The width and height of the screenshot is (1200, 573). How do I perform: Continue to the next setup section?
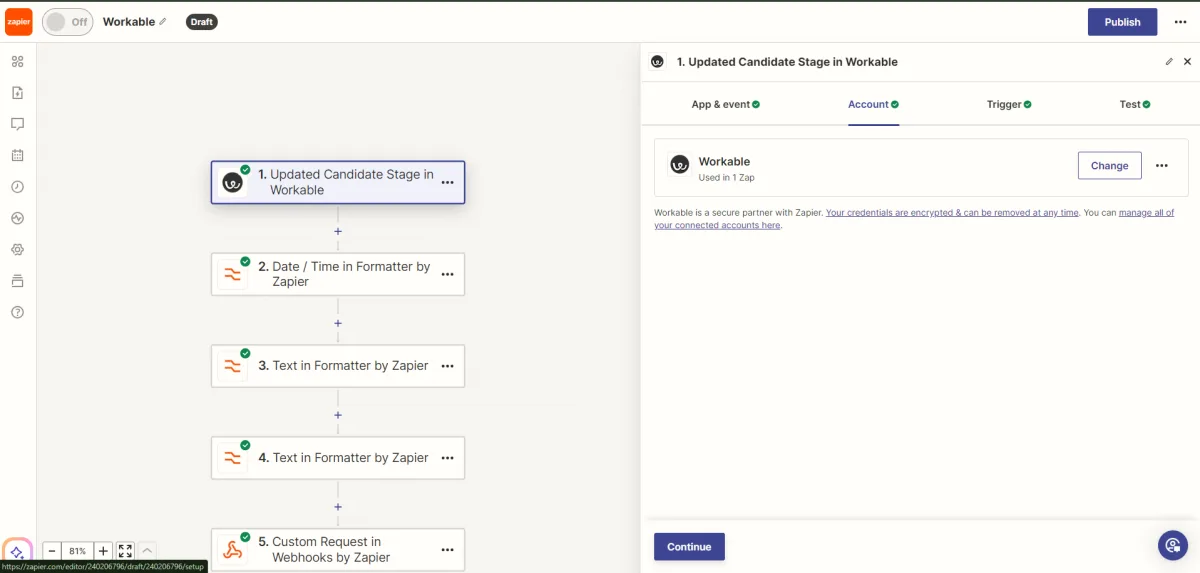click(689, 547)
